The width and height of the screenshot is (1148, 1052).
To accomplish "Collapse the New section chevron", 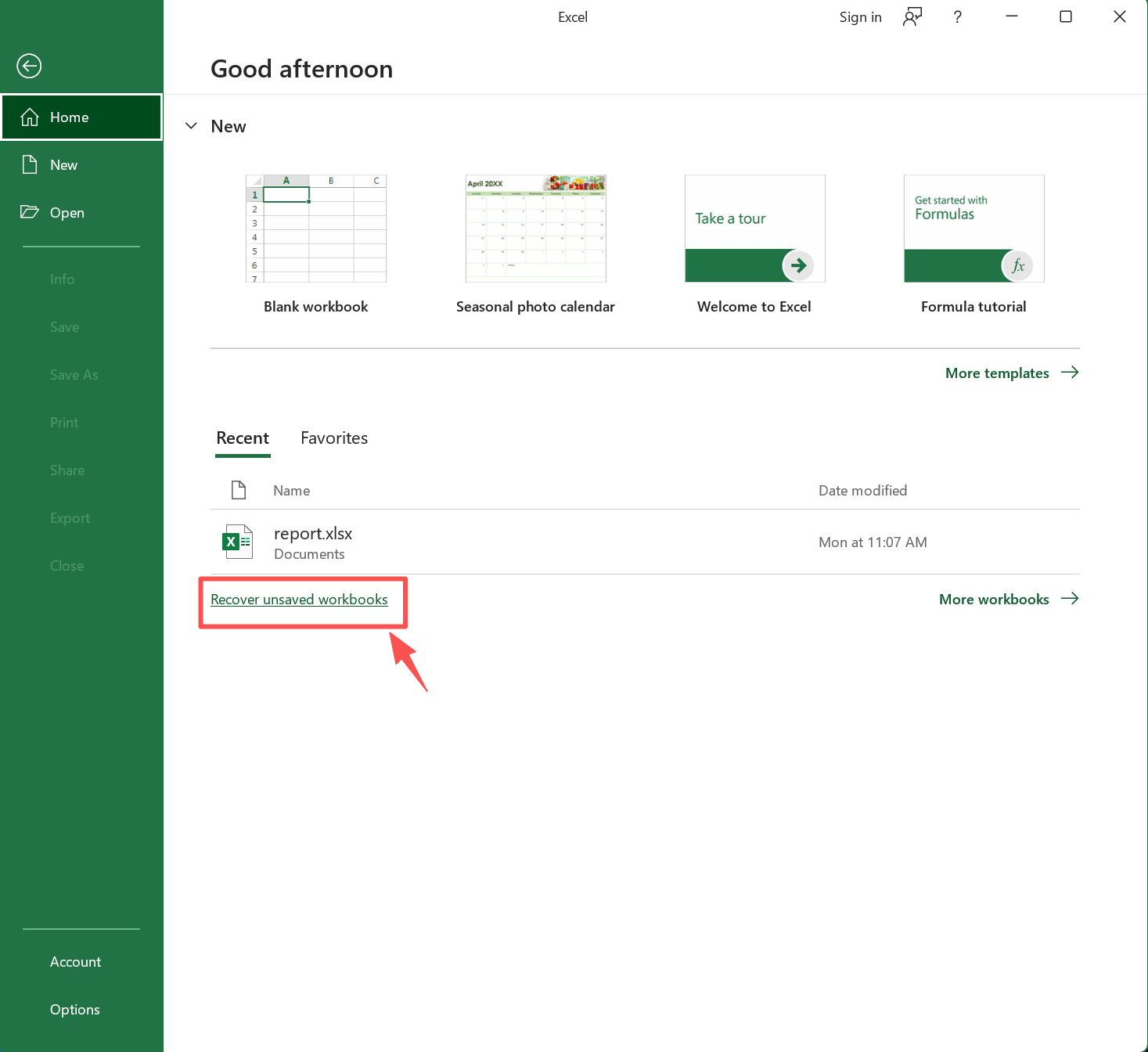I will click(x=191, y=126).
